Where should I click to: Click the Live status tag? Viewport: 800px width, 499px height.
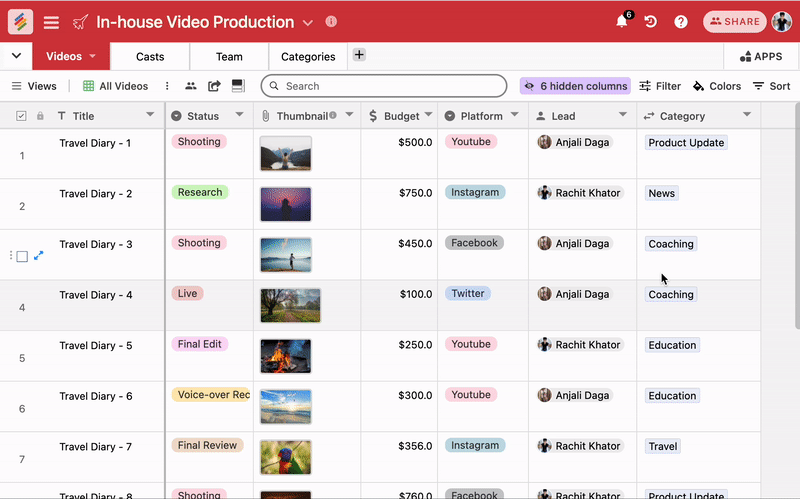187,293
